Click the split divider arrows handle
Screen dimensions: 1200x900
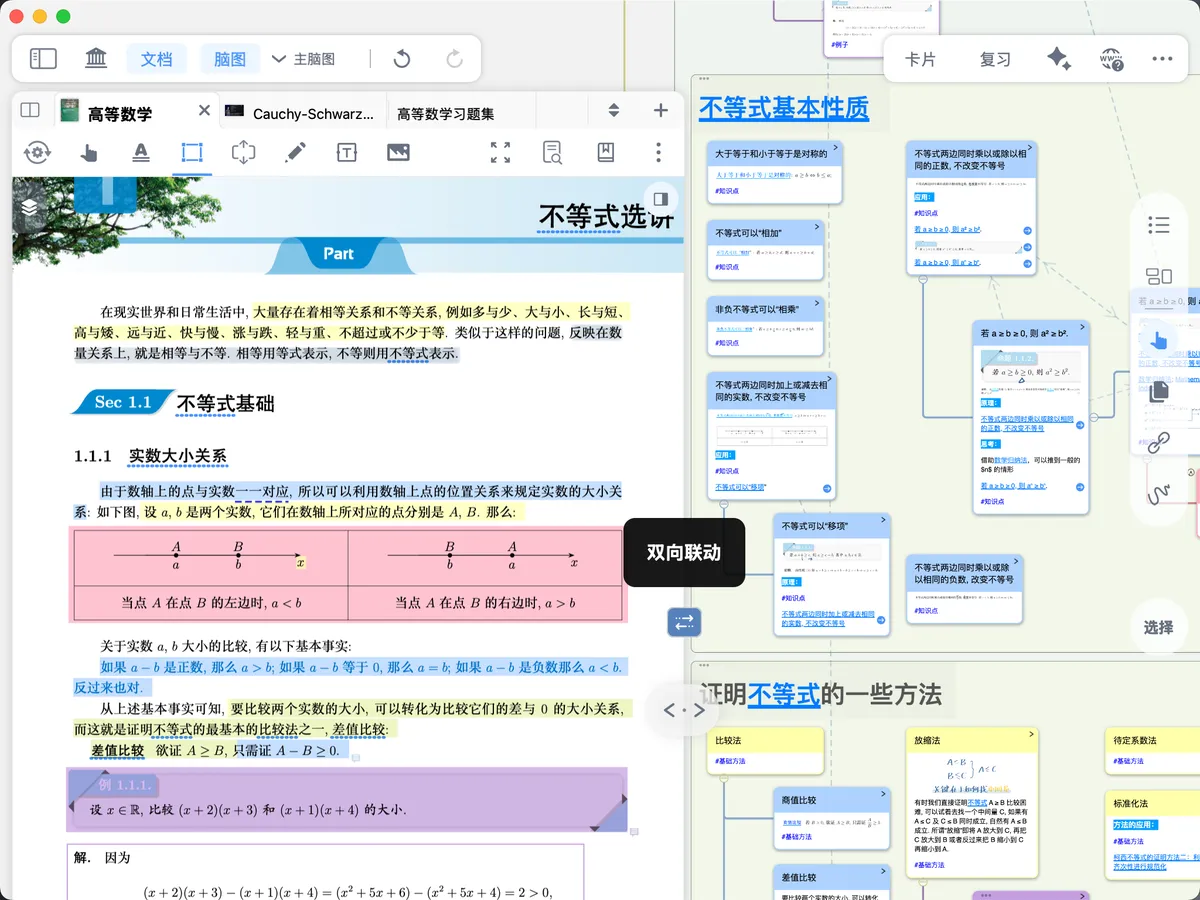(684, 711)
